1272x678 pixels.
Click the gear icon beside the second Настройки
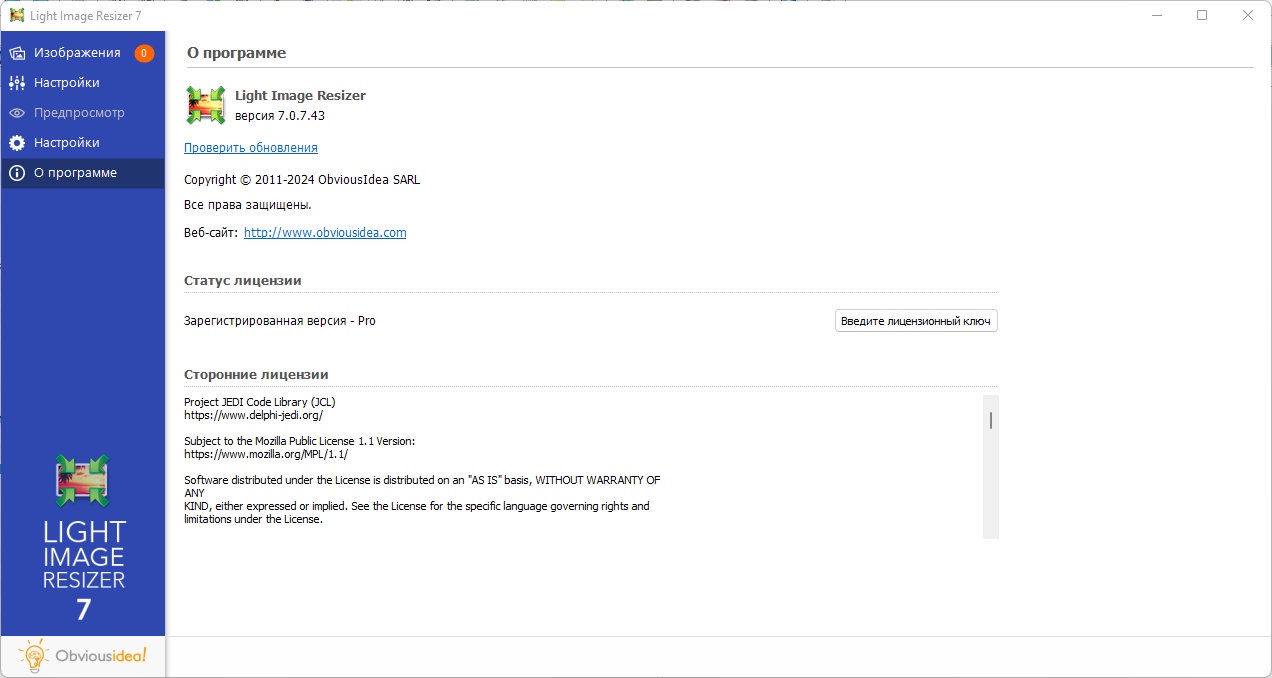tap(17, 143)
